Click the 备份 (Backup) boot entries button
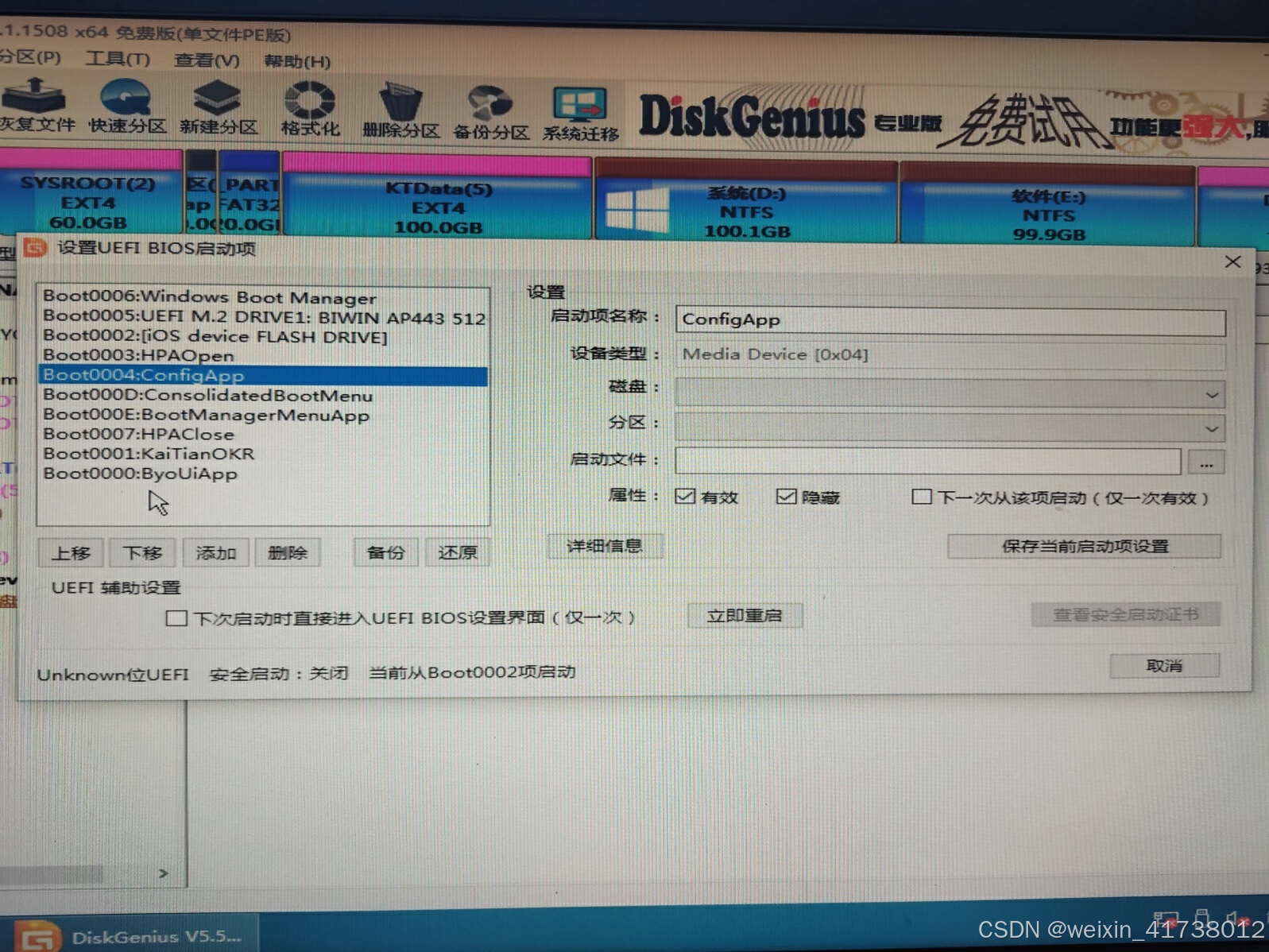 coord(385,552)
